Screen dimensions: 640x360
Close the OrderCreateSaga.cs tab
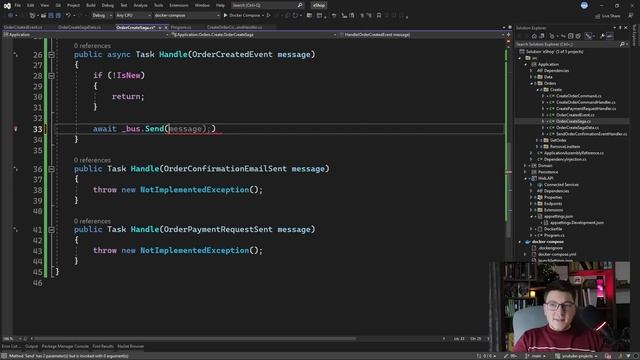pyautogui.click(x=166, y=27)
